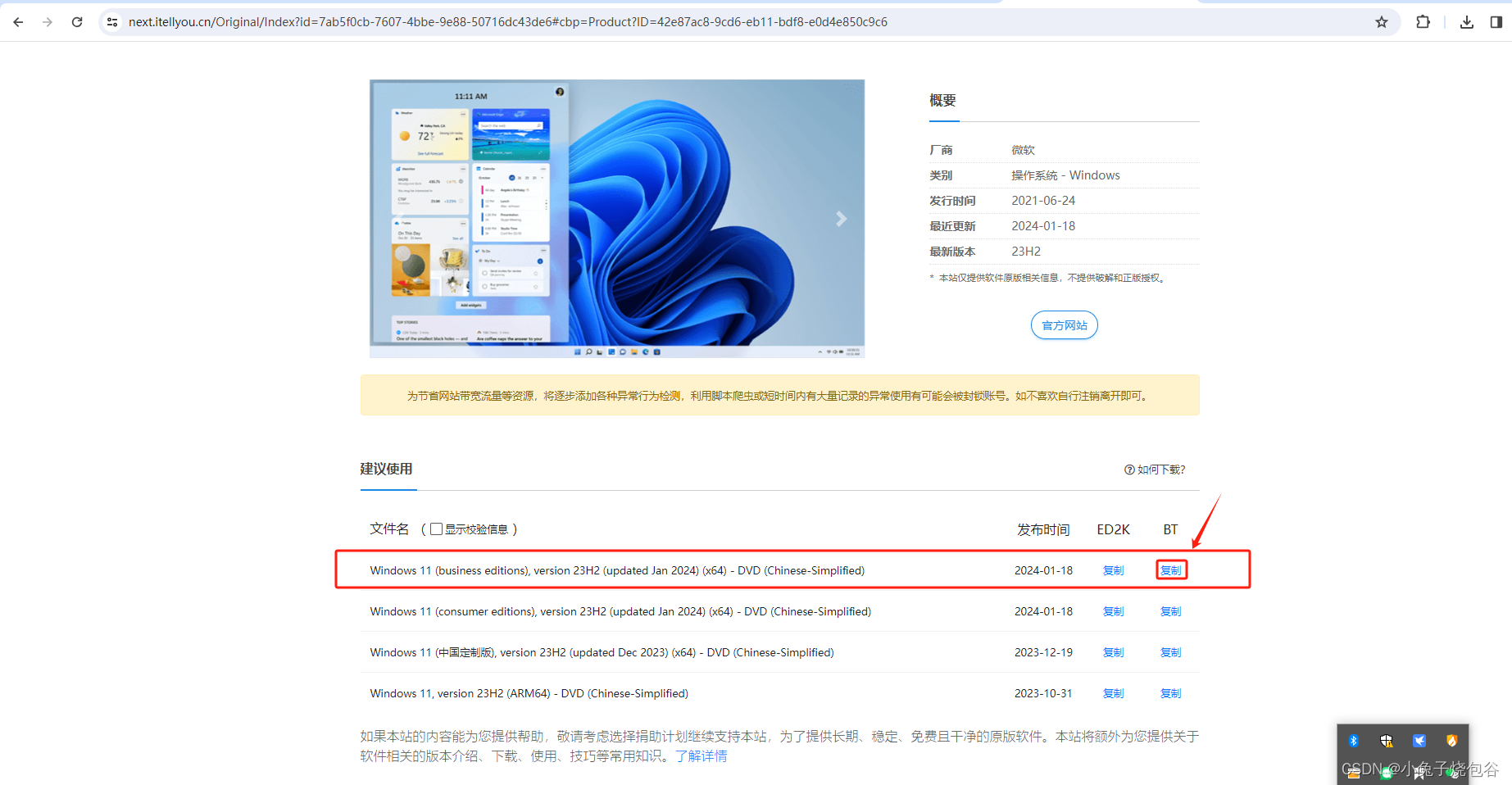Copy ED2K link for business editions
1512x785 pixels.
[1113, 570]
